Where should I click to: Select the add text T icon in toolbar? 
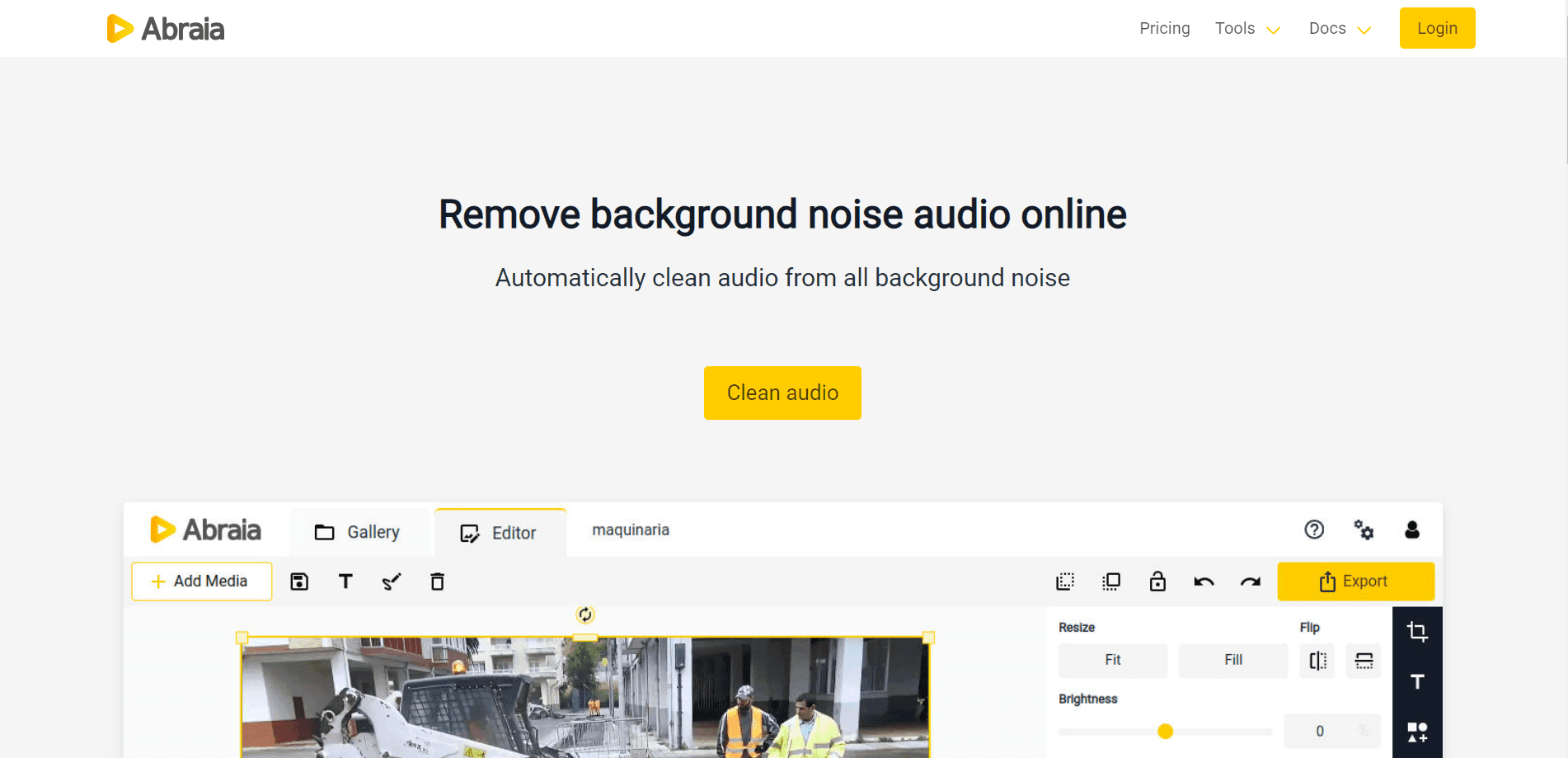pyautogui.click(x=345, y=581)
